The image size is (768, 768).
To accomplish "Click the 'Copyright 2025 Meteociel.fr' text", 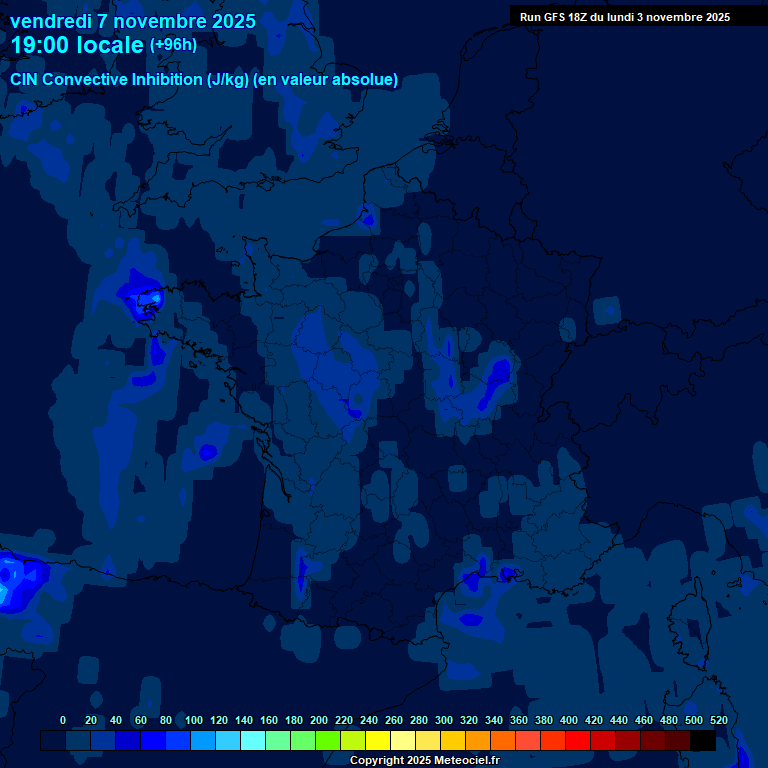I will 424,760.
